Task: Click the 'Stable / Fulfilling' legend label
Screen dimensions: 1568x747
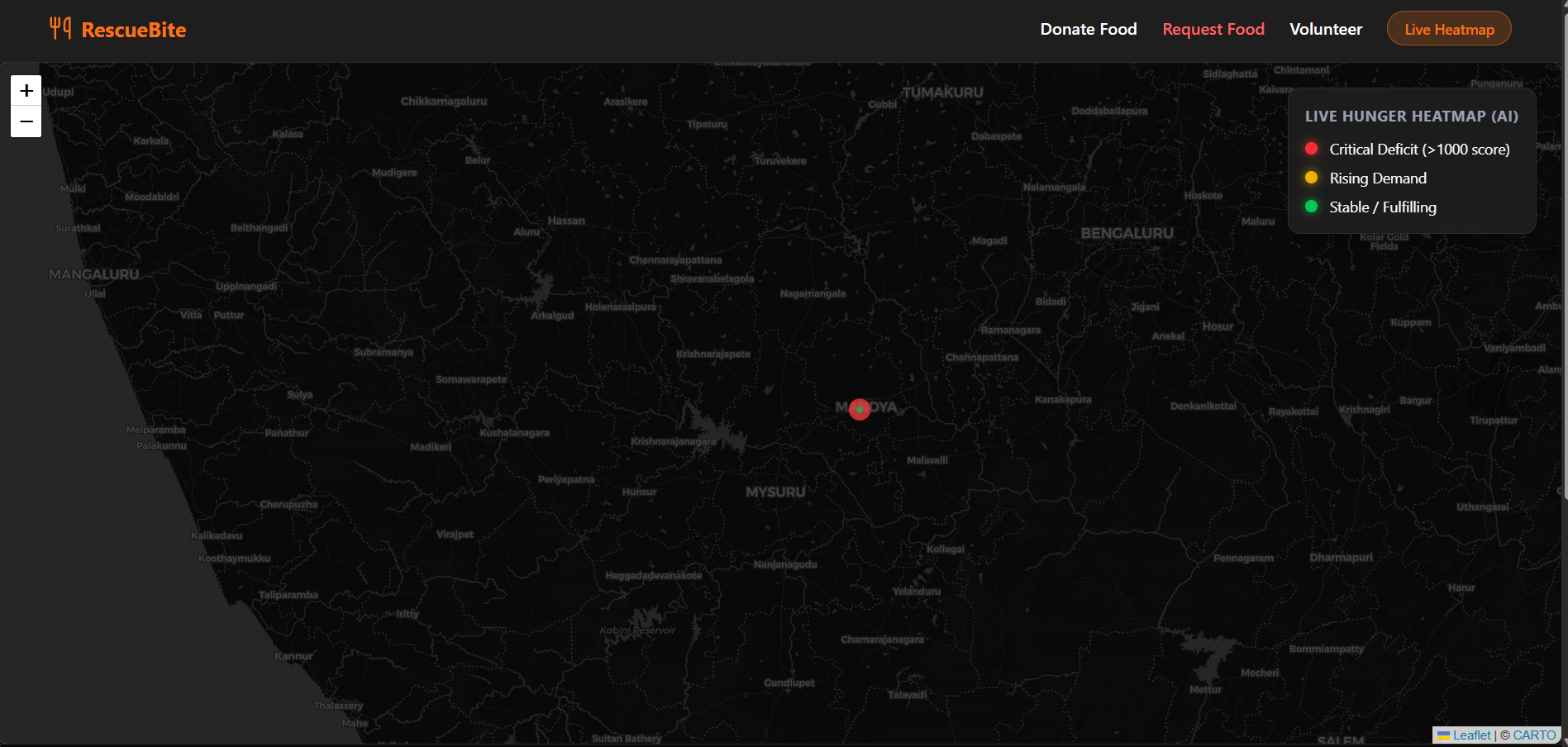Action: pyautogui.click(x=1383, y=207)
